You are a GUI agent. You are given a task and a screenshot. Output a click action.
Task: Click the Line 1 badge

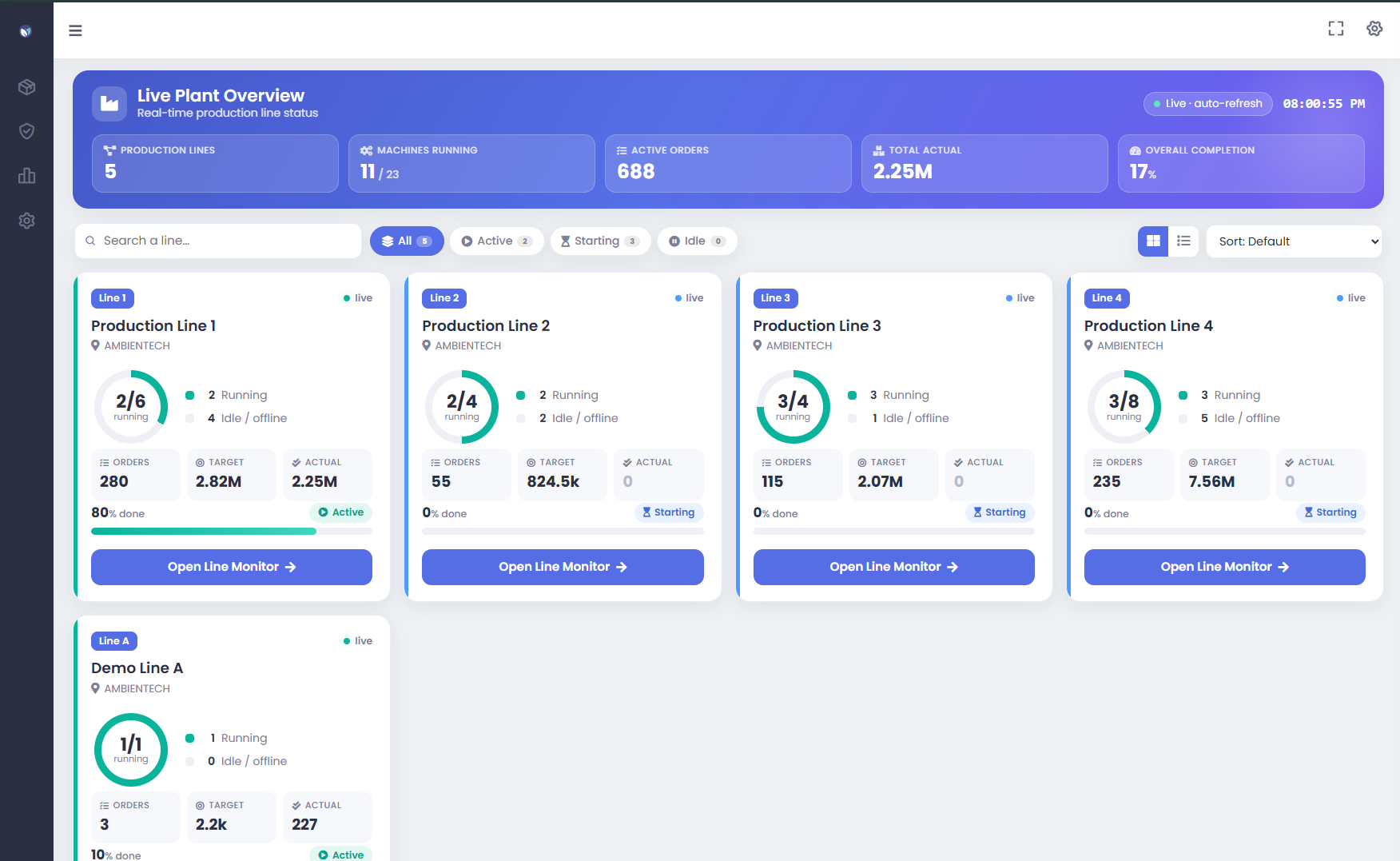tap(113, 298)
